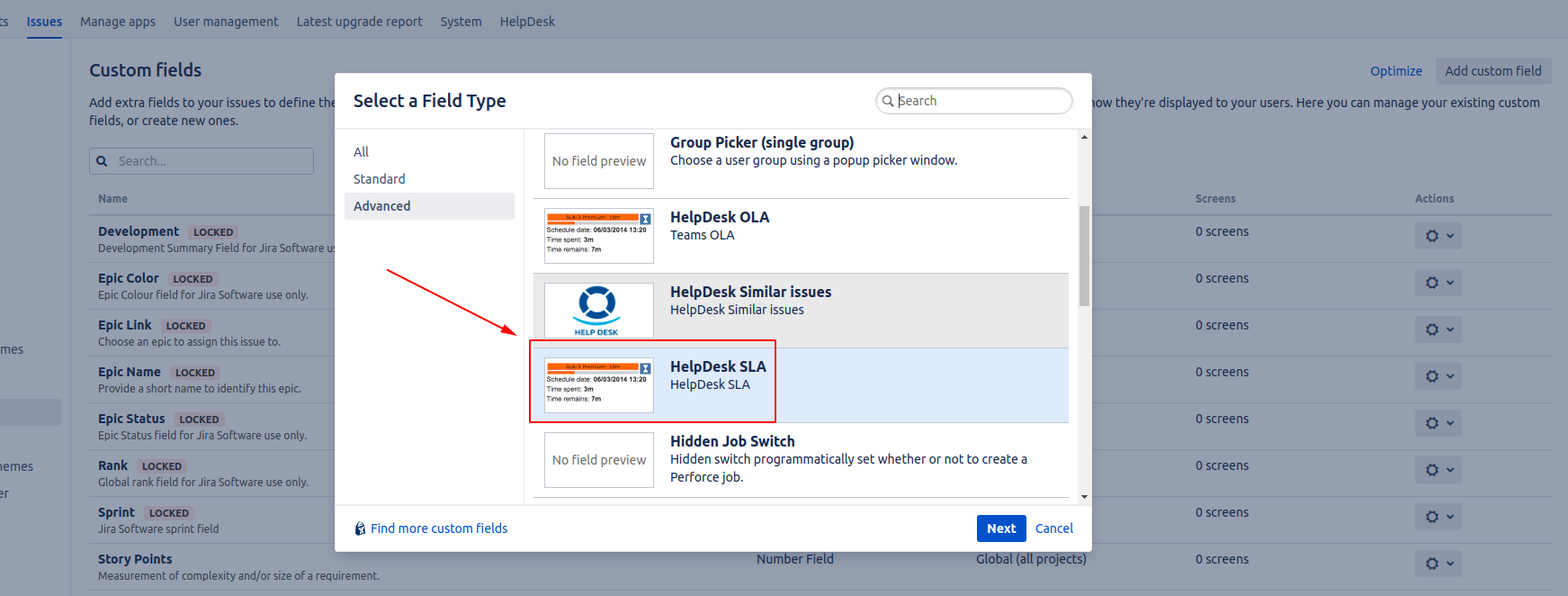Viewport: 1568px width, 596px height.
Task: Click the Epic Name custom field name
Action: click(130, 372)
